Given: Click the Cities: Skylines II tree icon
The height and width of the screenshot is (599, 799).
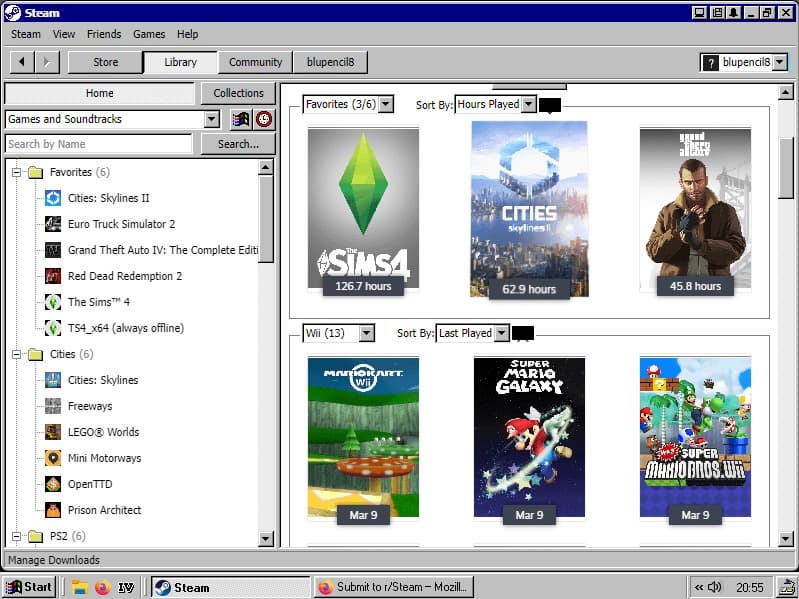Looking at the screenshot, I should coord(52,198).
